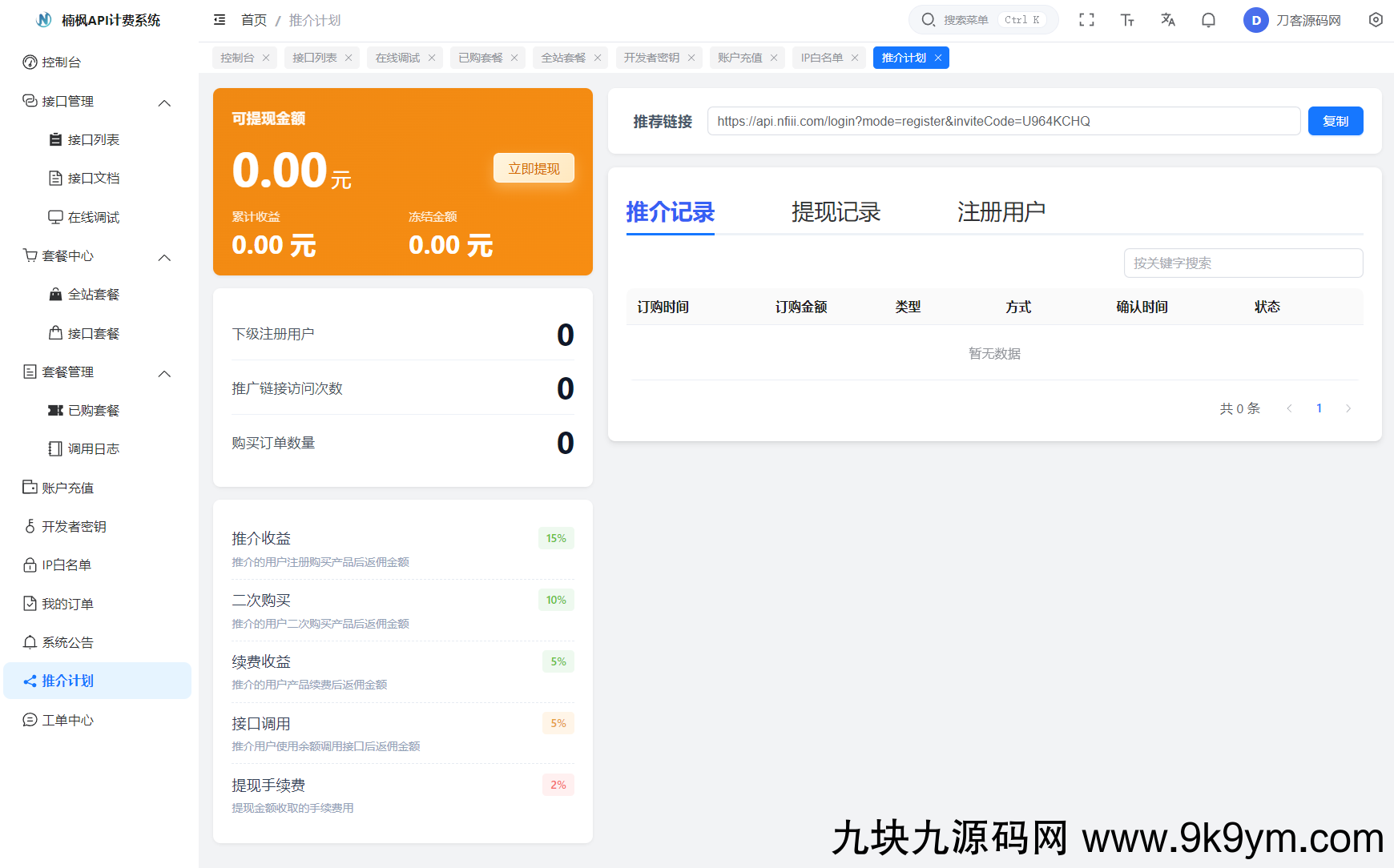
Task: Collapse the 接口管理 menu group
Action: tap(164, 102)
